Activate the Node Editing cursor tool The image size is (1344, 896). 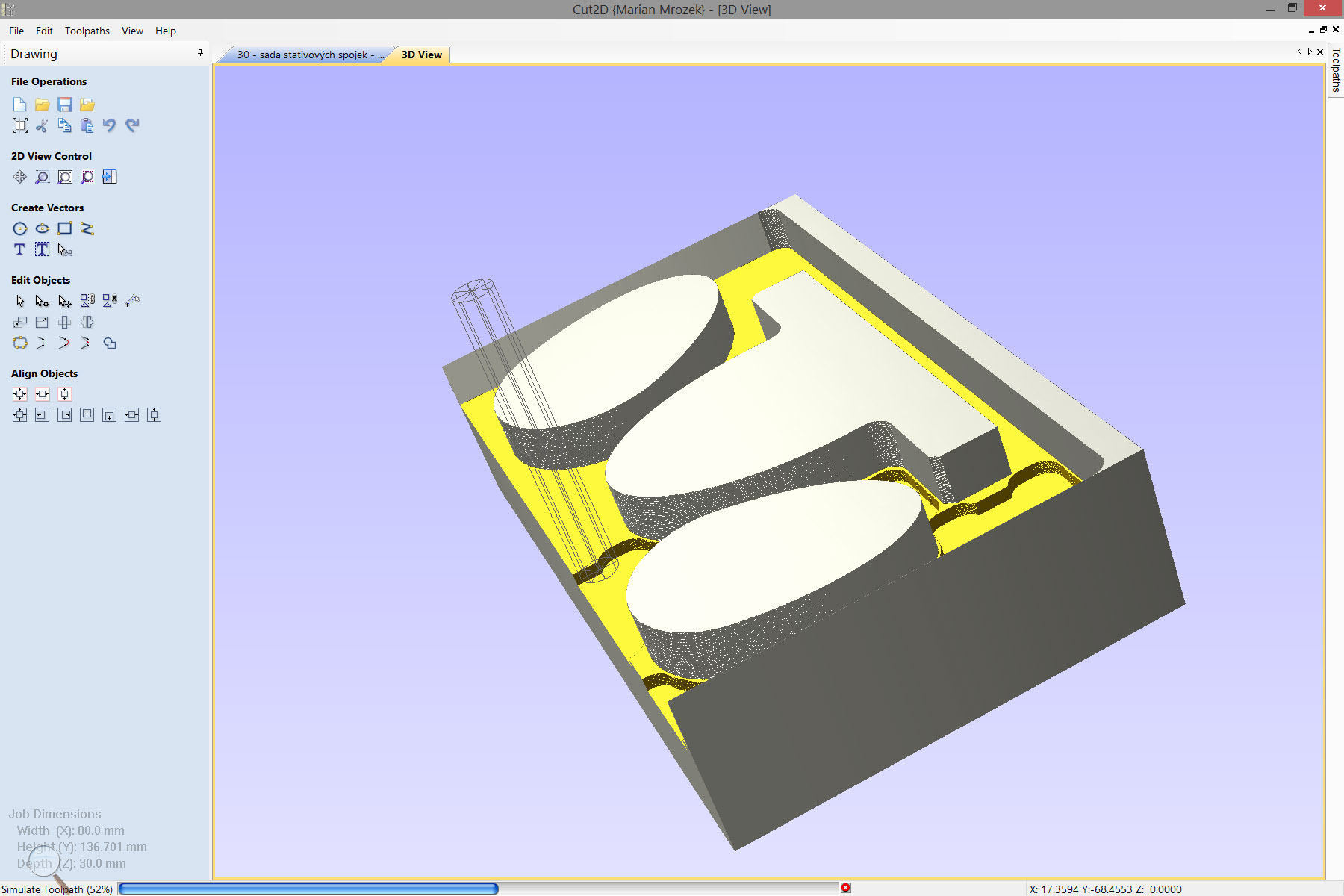tap(43, 302)
